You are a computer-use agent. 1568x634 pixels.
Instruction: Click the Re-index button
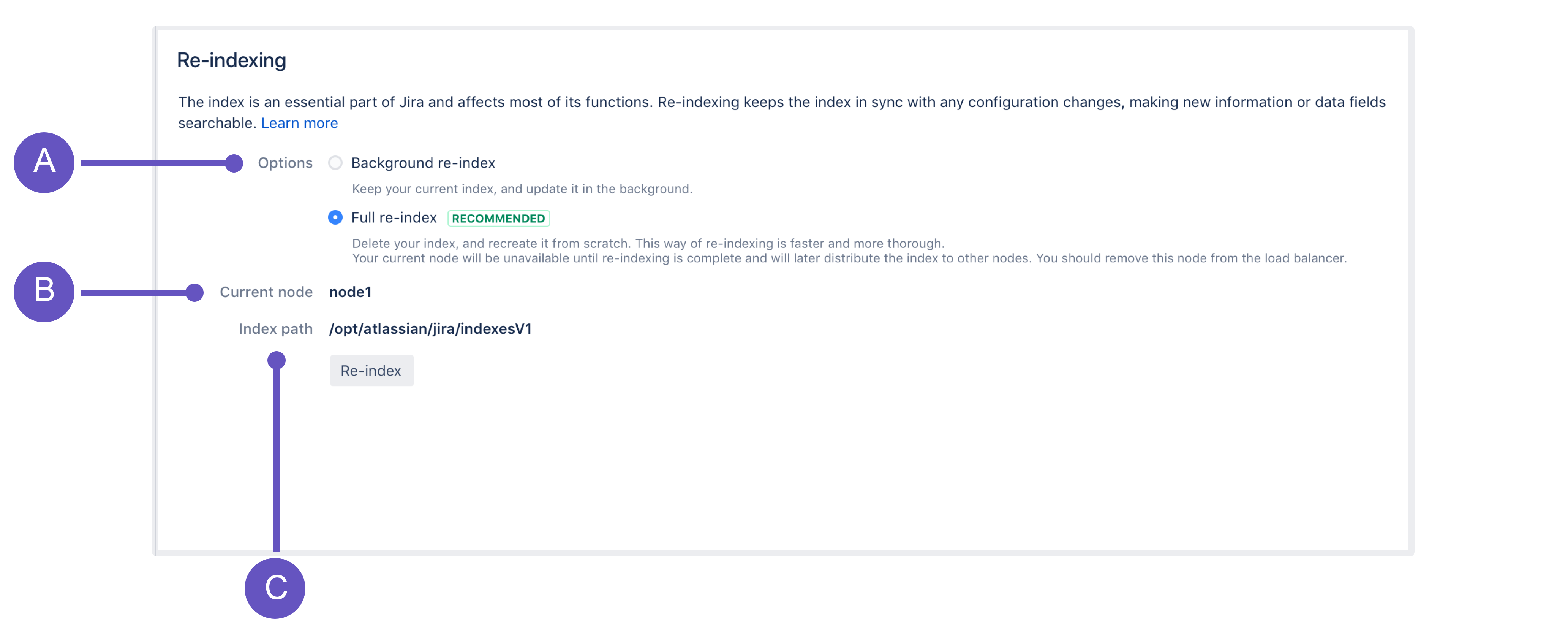tap(371, 370)
